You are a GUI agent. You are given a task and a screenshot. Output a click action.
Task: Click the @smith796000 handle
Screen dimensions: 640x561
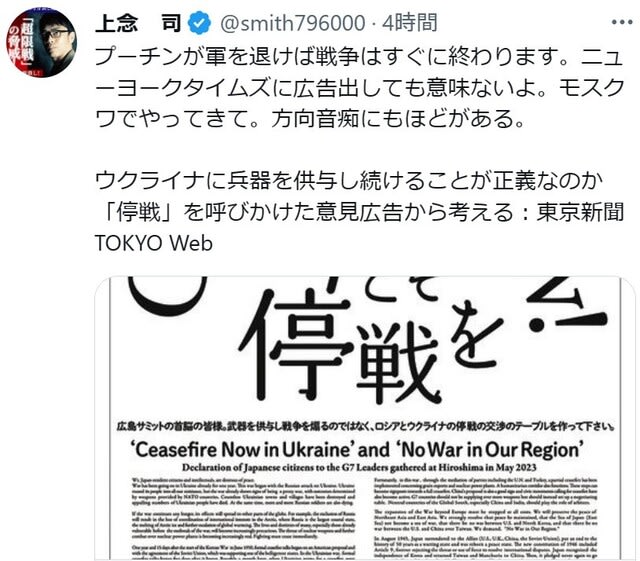coord(293,23)
